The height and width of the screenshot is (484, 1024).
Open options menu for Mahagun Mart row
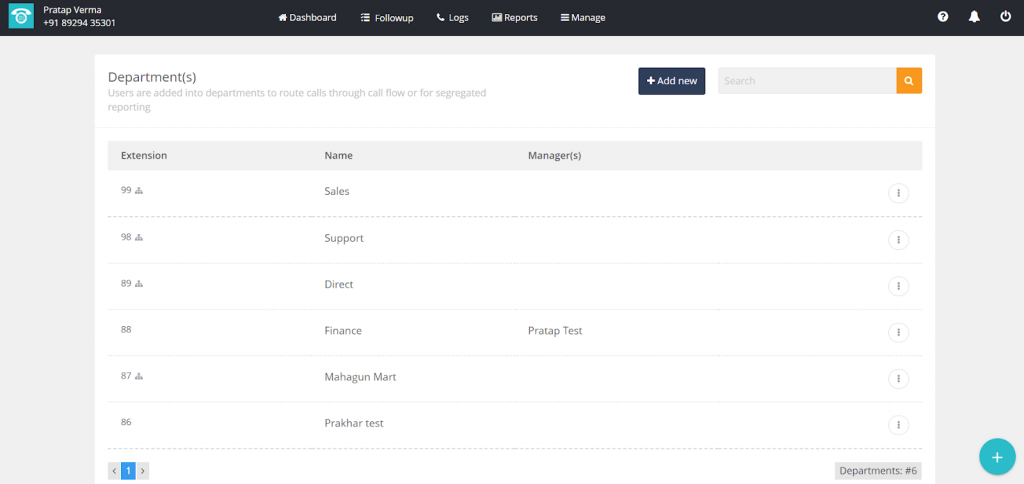pos(899,379)
